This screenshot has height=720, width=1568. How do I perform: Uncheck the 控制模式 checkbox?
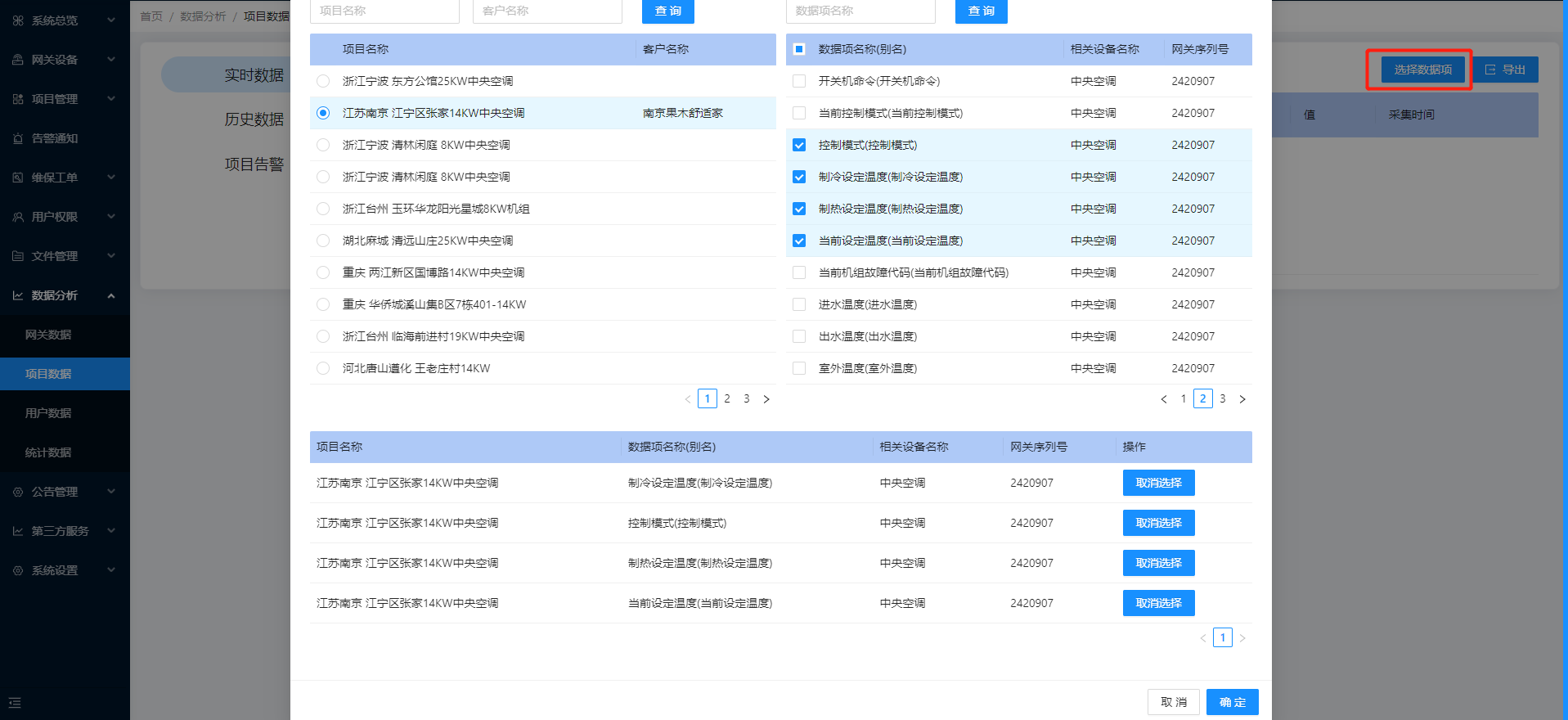[799, 145]
